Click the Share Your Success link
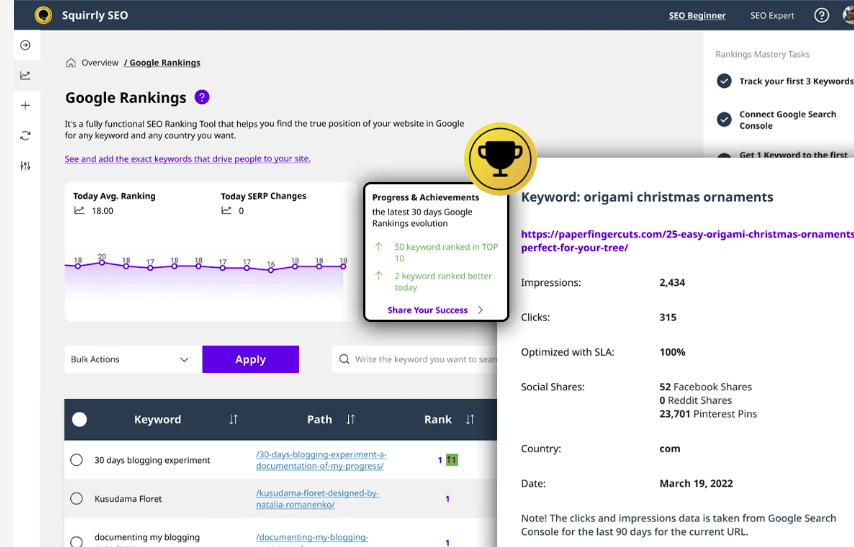The width and height of the screenshot is (854, 547). [x=428, y=310]
